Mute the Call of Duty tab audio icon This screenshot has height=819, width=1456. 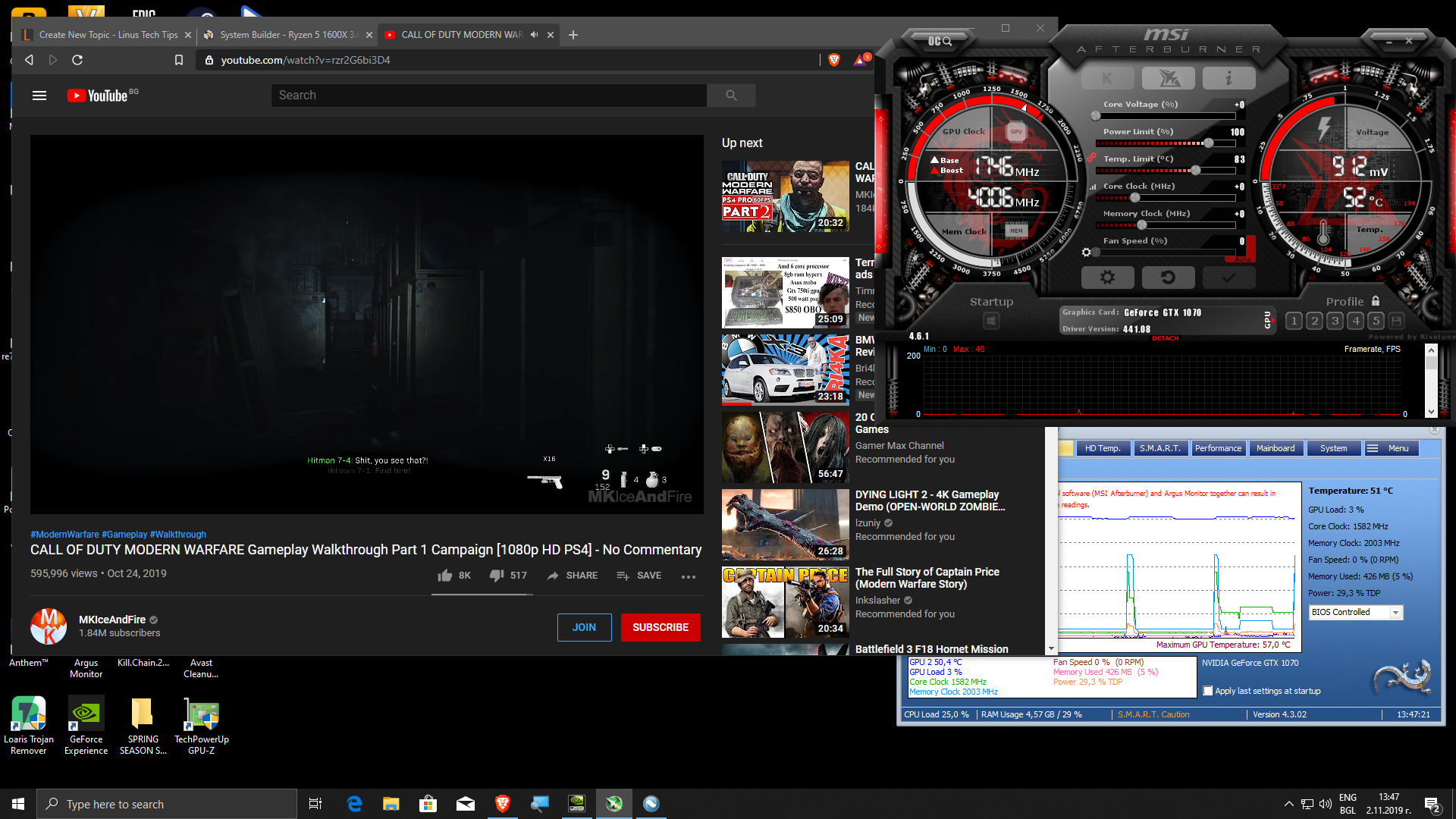point(534,35)
